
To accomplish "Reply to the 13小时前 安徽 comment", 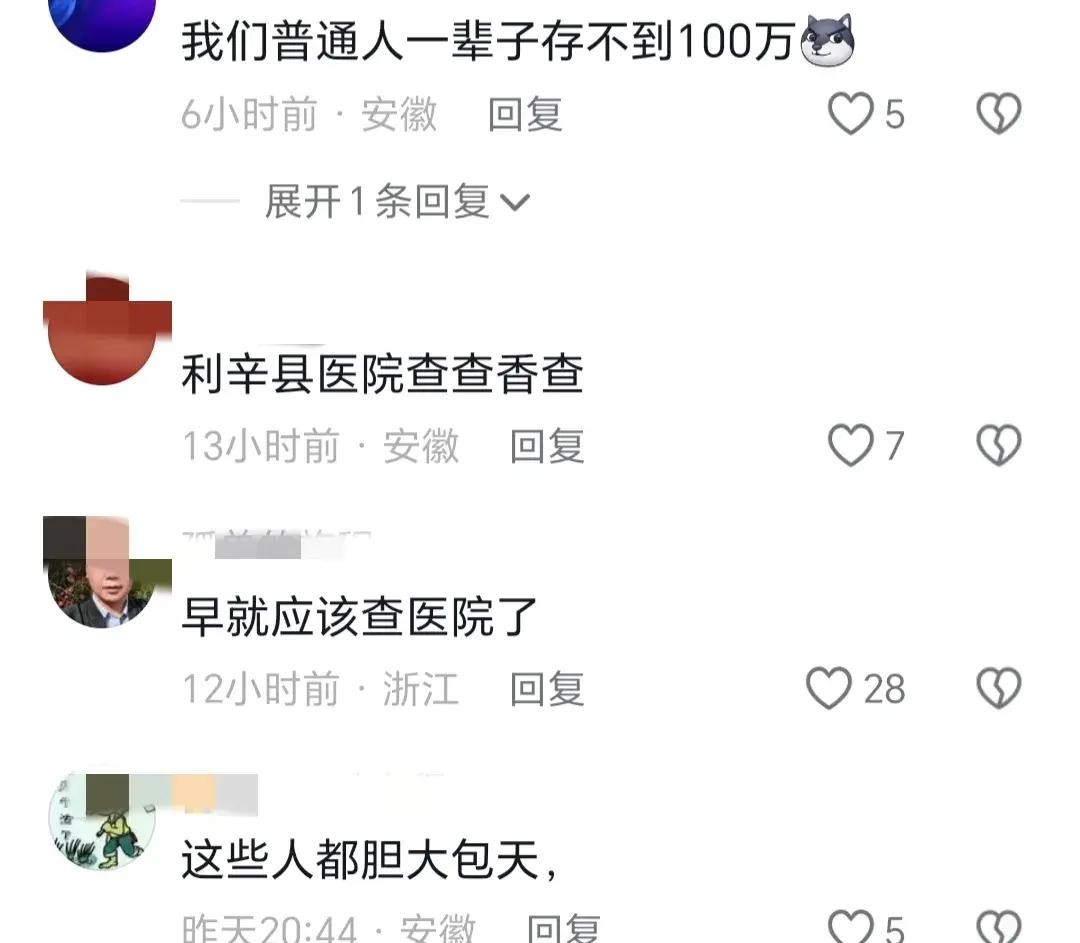I will 548,446.
